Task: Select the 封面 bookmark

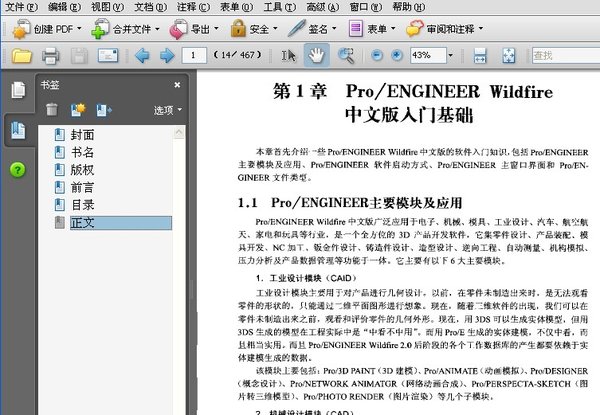Action: click(x=82, y=135)
